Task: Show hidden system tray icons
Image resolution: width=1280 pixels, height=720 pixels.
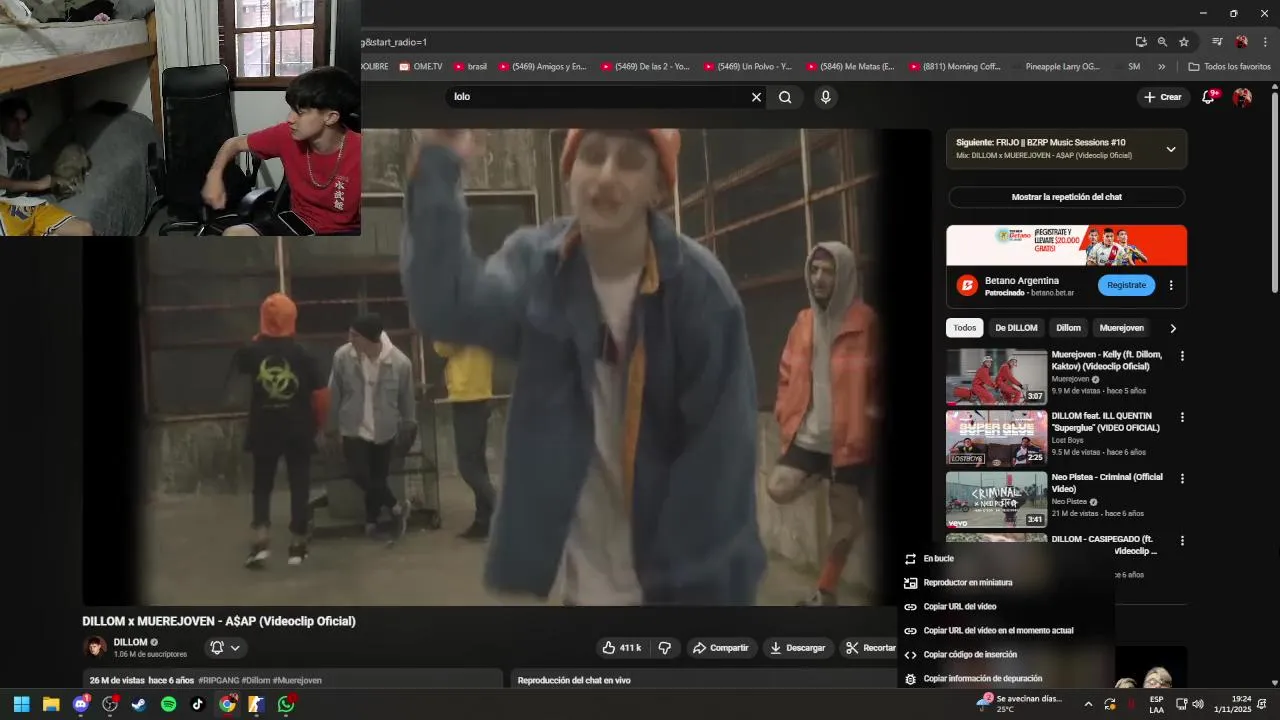Action: coord(1088,704)
